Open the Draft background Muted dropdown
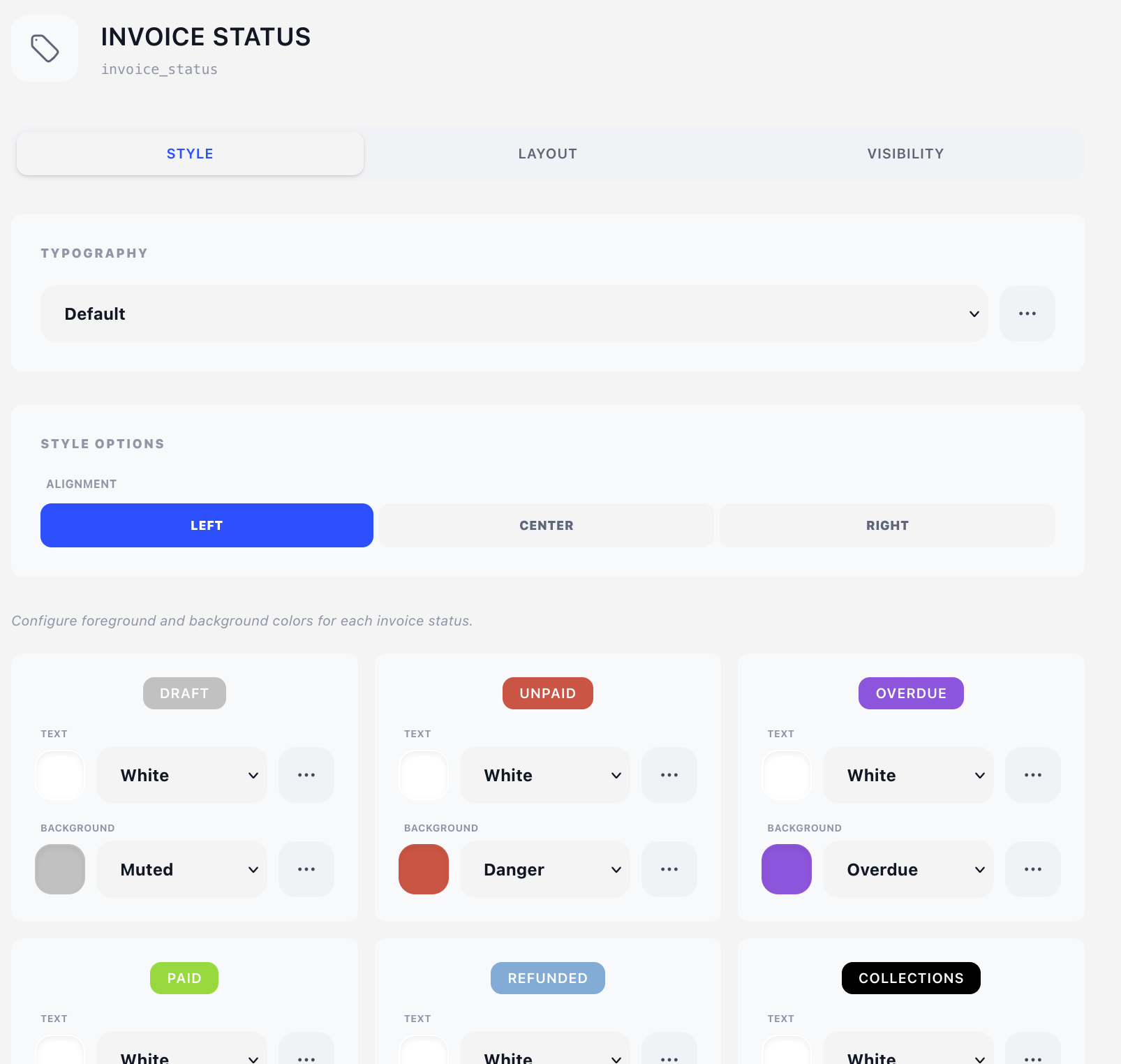The width and height of the screenshot is (1121, 1064). [181, 869]
